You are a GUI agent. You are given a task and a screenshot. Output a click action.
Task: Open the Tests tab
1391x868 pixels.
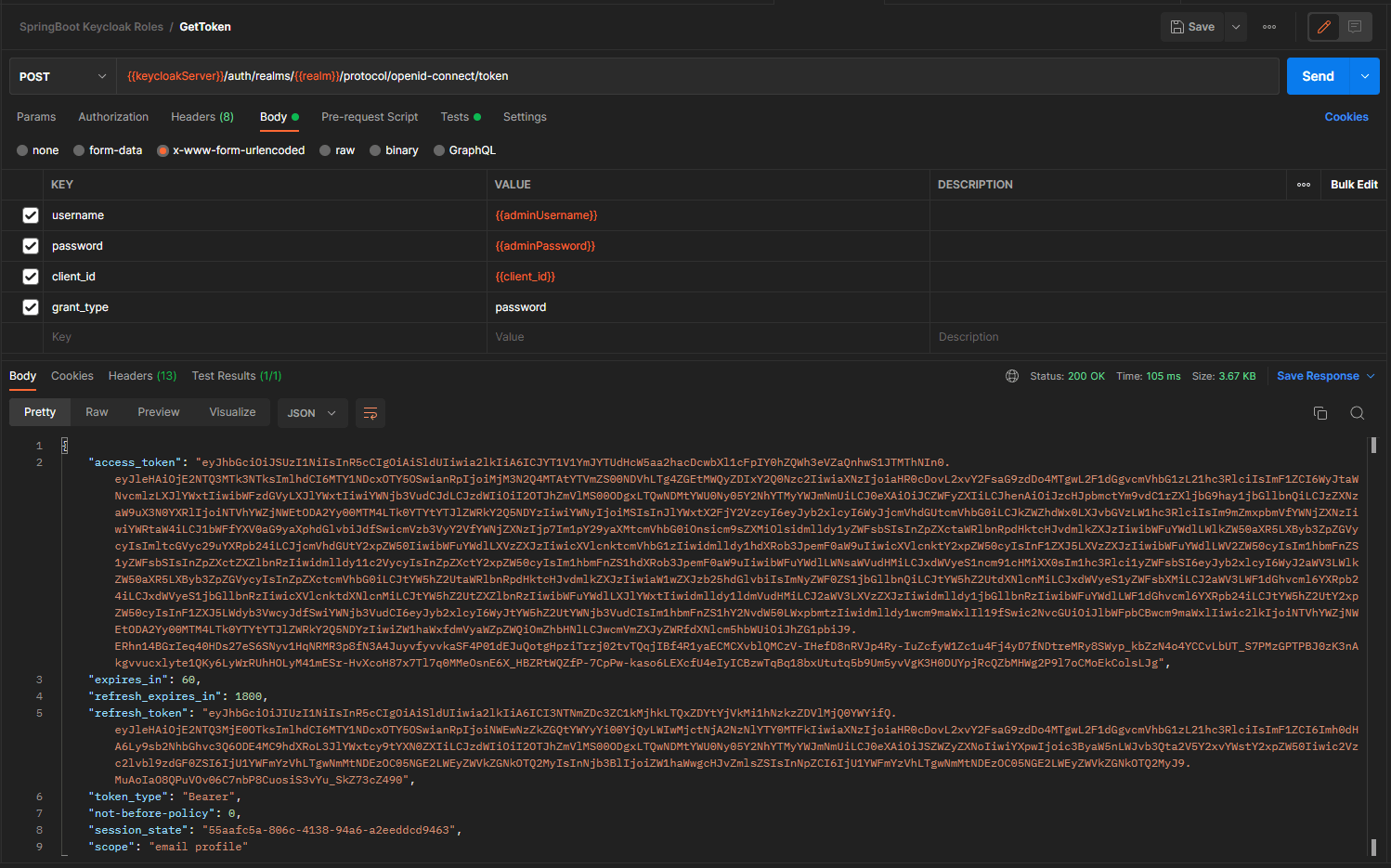point(461,117)
